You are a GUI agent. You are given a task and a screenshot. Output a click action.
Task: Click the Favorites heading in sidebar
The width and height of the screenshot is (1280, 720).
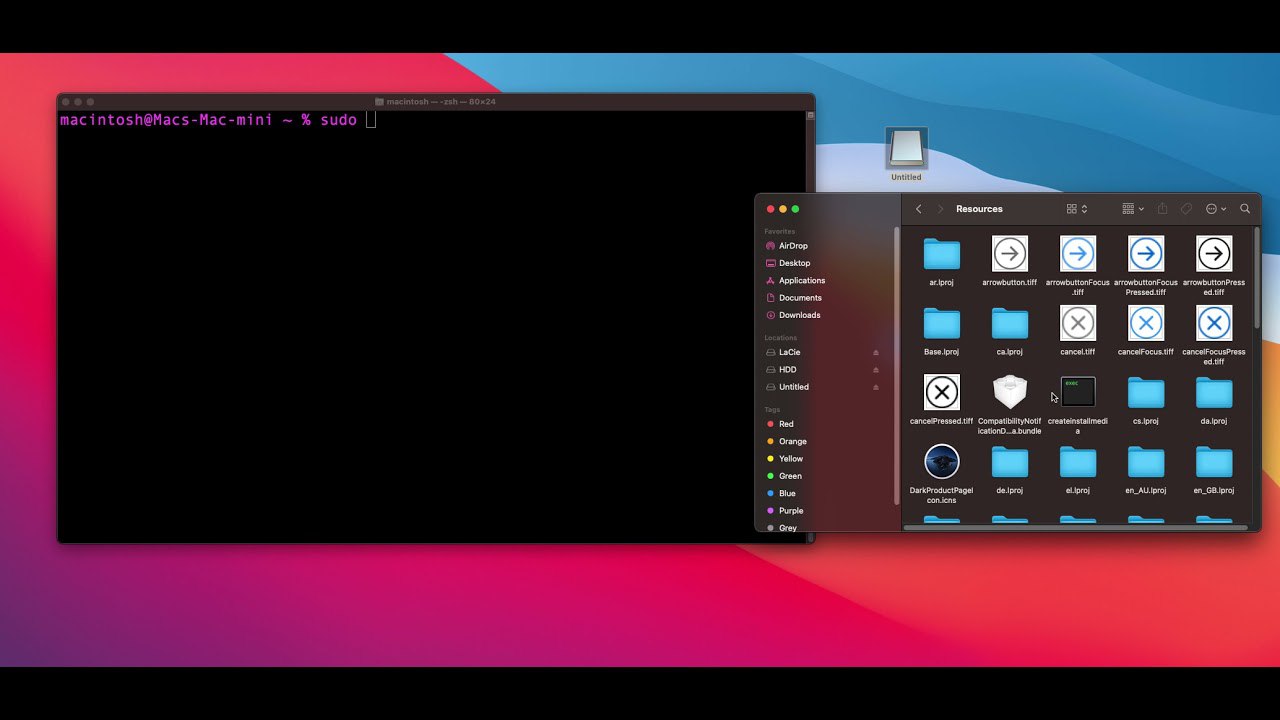coord(780,231)
